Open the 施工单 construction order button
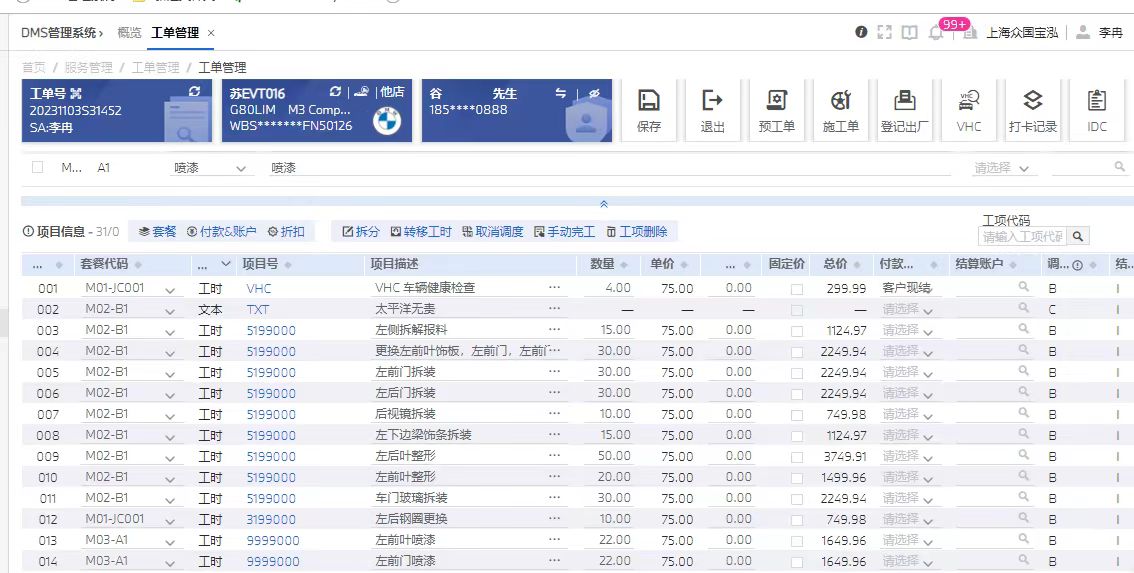Viewport: 1134px width, 573px height. coord(840,111)
